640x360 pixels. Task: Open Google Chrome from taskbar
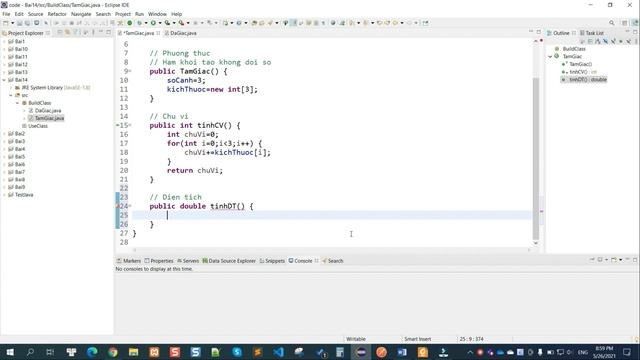coord(113,352)
